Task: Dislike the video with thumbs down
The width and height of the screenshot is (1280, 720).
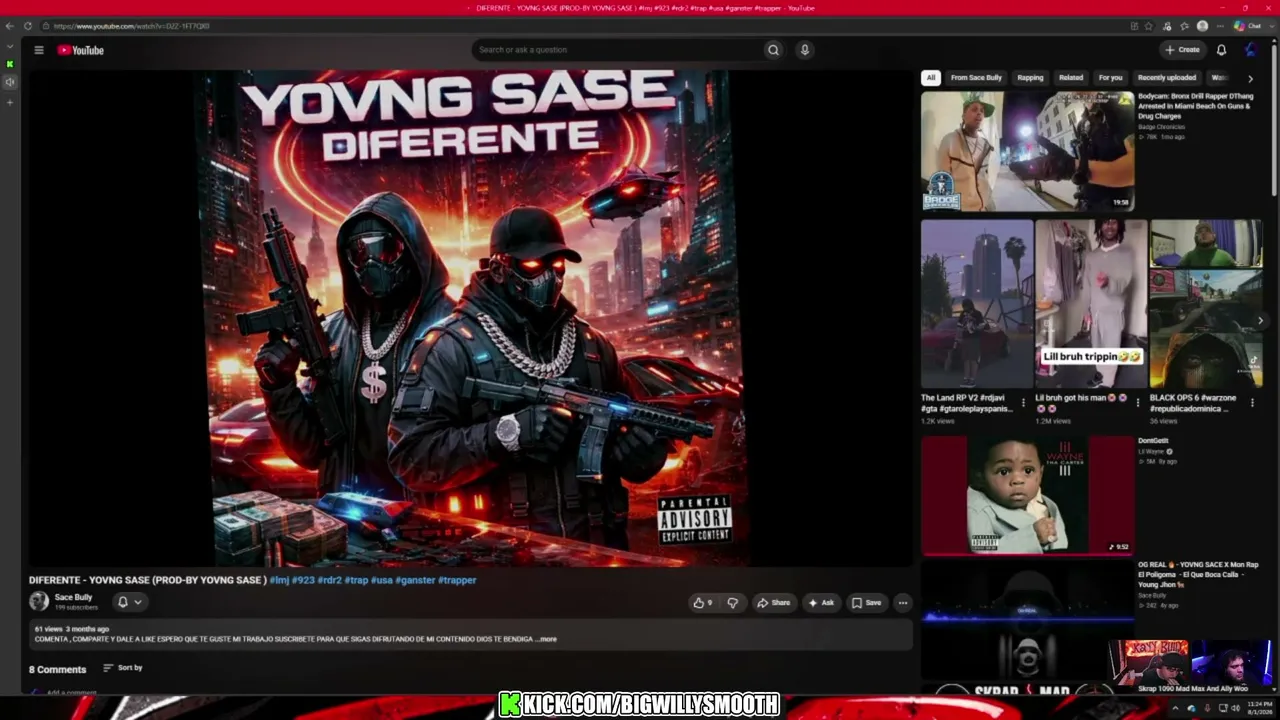Action: pos(732,603)
